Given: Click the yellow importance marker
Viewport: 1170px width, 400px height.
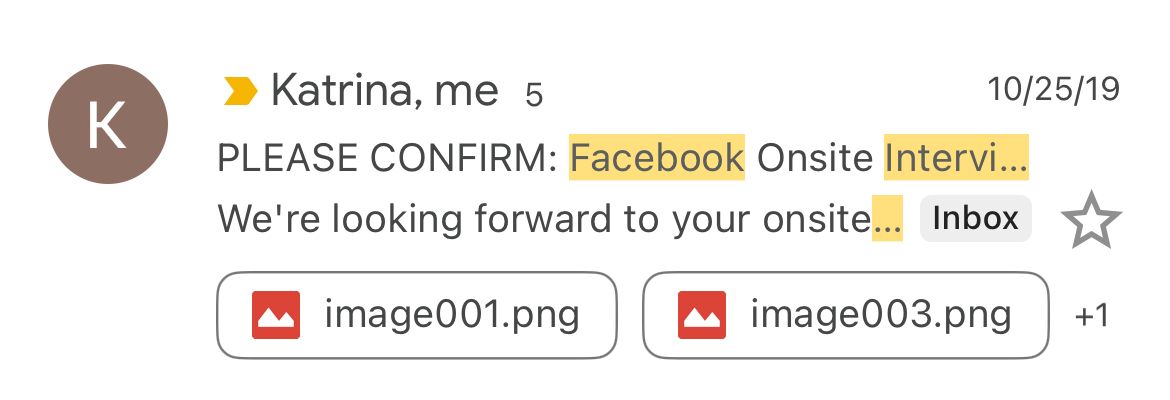Looking at the screenshot, I should [240, 93].
